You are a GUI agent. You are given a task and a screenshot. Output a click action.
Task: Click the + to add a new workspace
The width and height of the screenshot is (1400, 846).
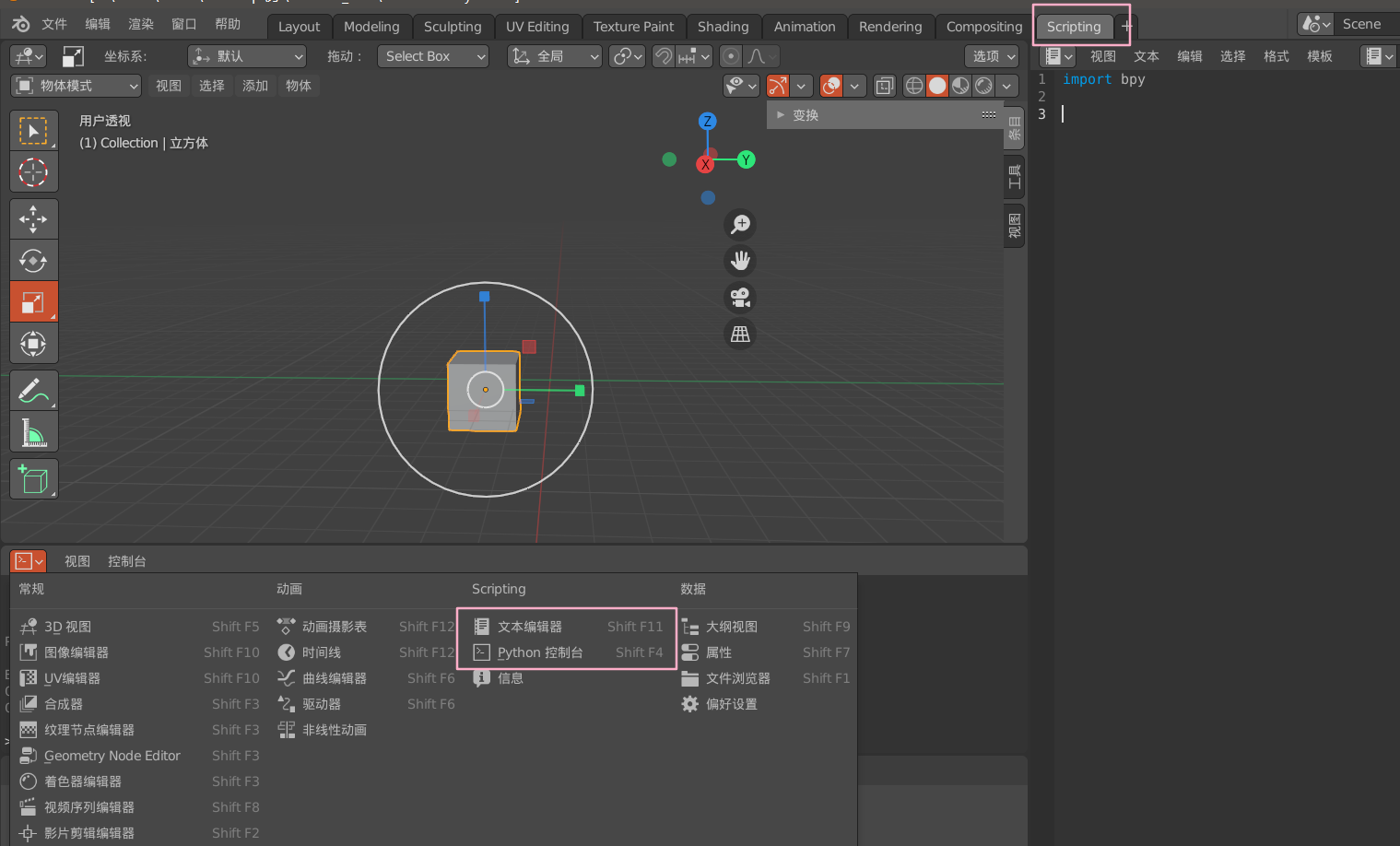coord(1126,27)
